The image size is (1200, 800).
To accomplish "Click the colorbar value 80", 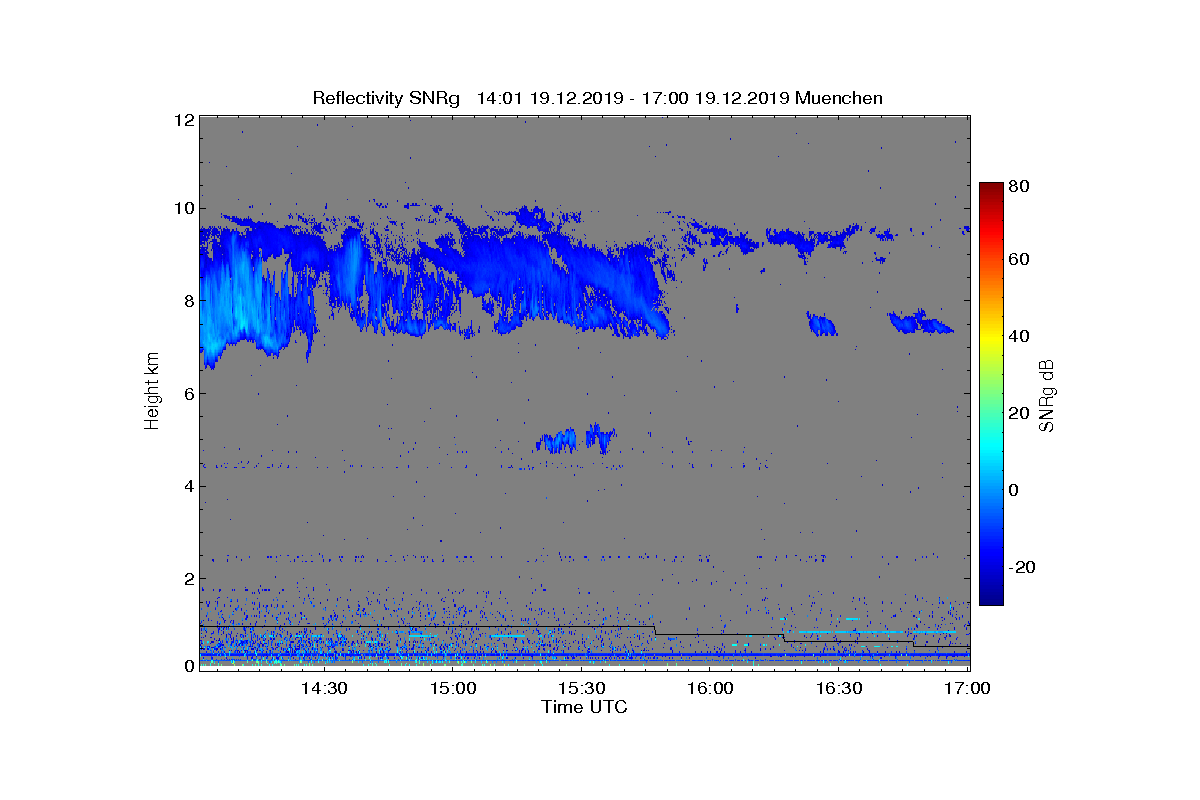I will 1020,186.
